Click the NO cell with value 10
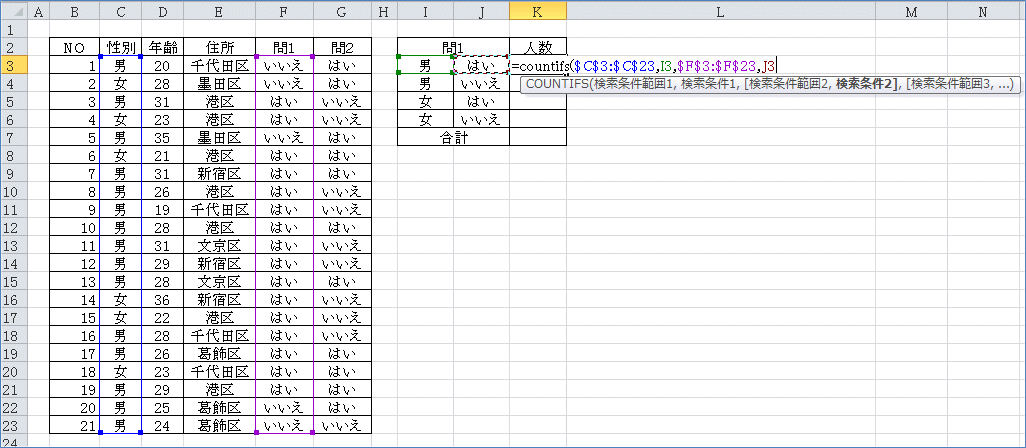1026x448 pixels. pyautogui.click(x=75, y=228)
